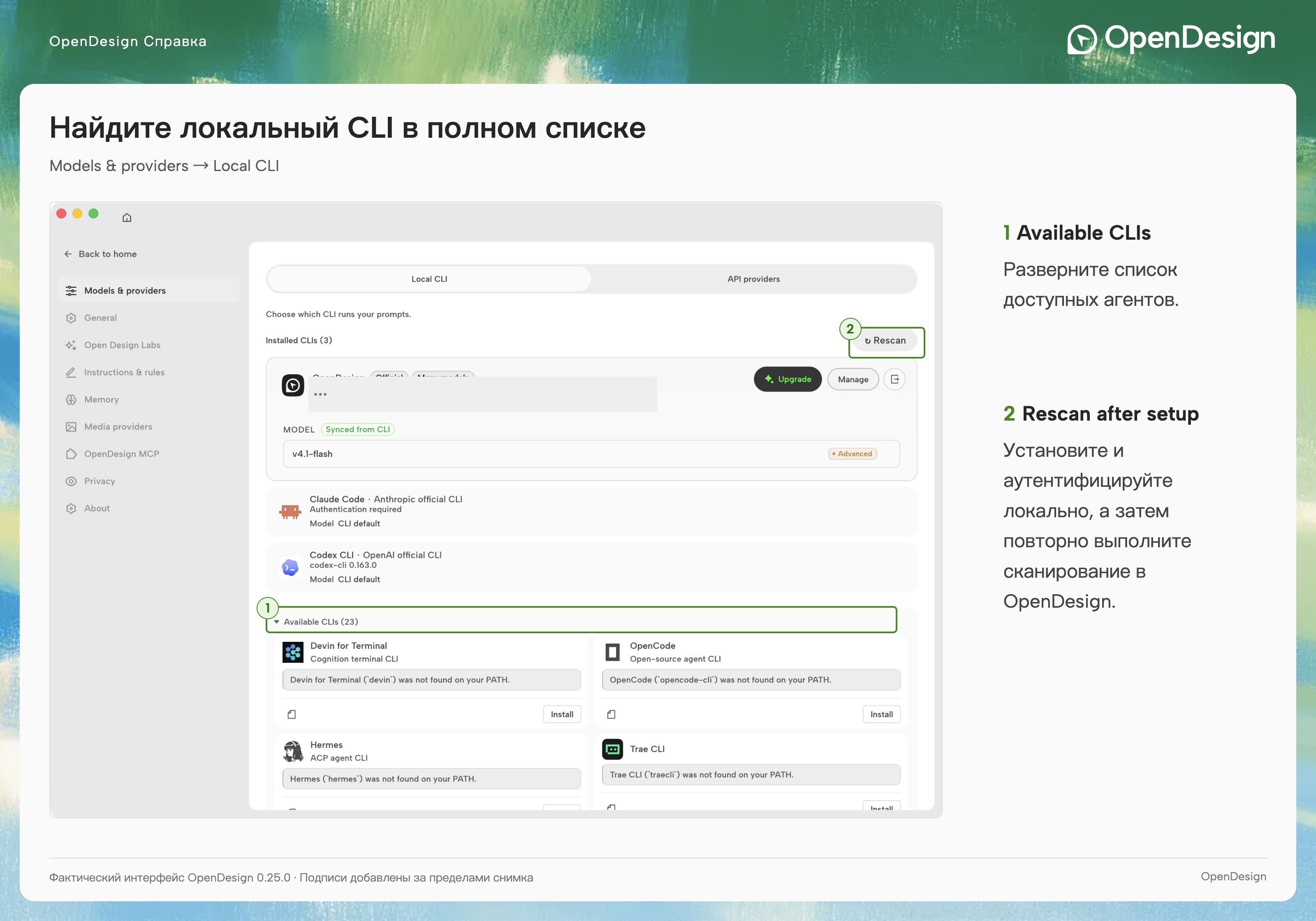Click the Back to home arrow
The width and height of the screenshot is (1316, 921).
(68, 254)
